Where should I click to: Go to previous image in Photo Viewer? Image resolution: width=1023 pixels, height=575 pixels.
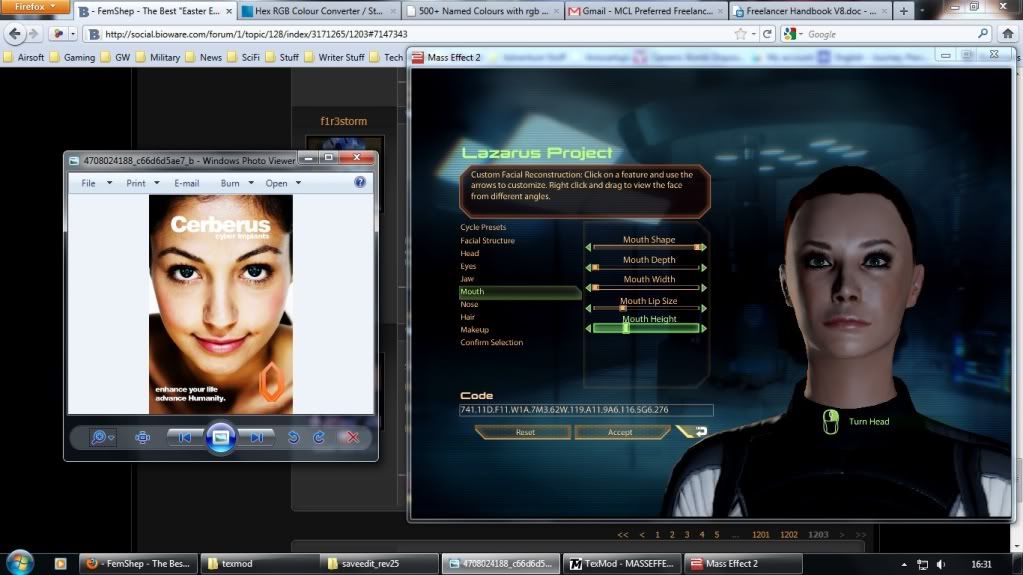point(185,437)
